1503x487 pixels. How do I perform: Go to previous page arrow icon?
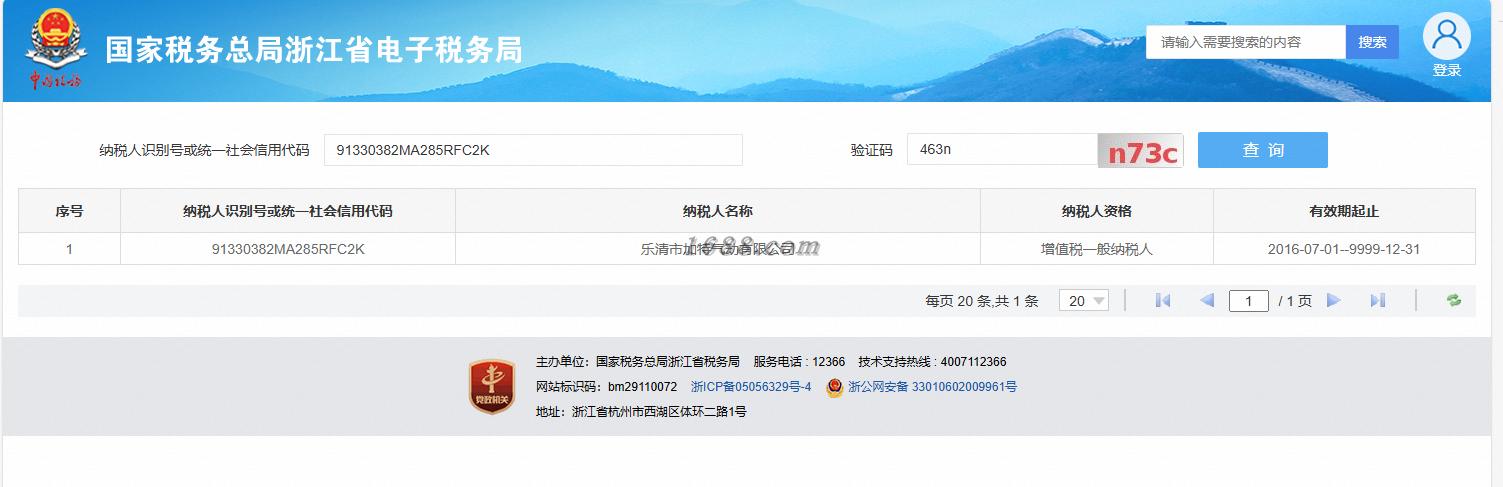1207,300
